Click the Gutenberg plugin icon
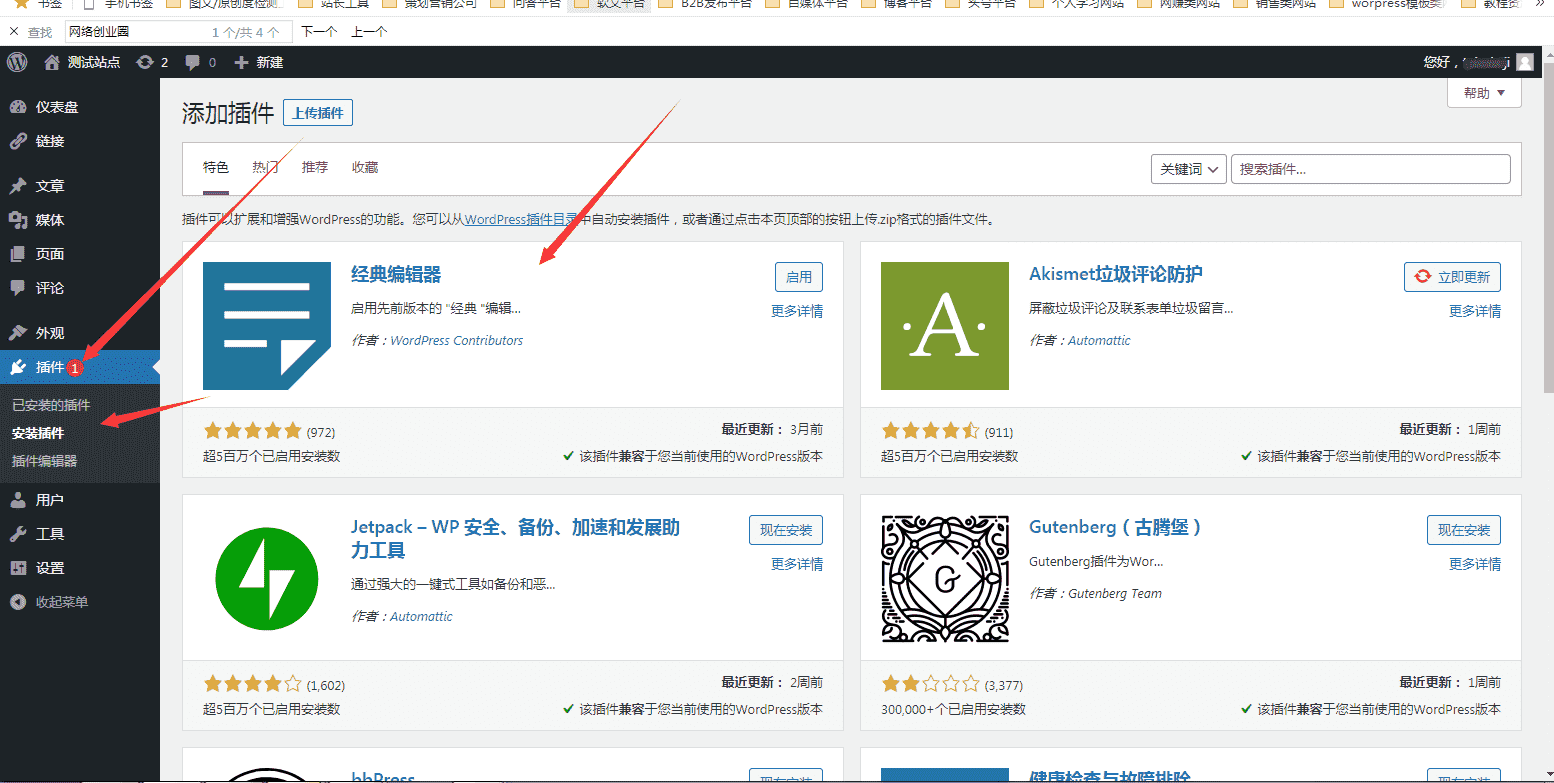This screenshot has width=1554, height=783. pos(945,579)
